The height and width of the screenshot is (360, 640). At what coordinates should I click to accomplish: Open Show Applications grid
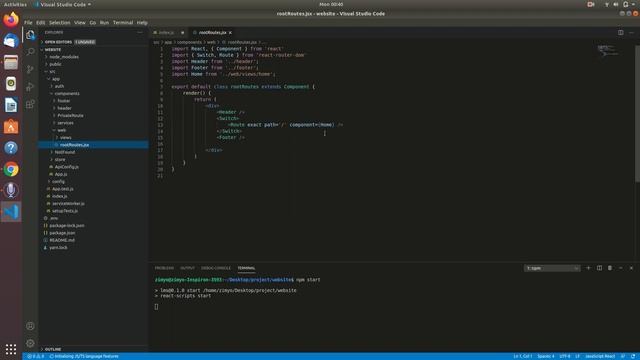point(11,349)
